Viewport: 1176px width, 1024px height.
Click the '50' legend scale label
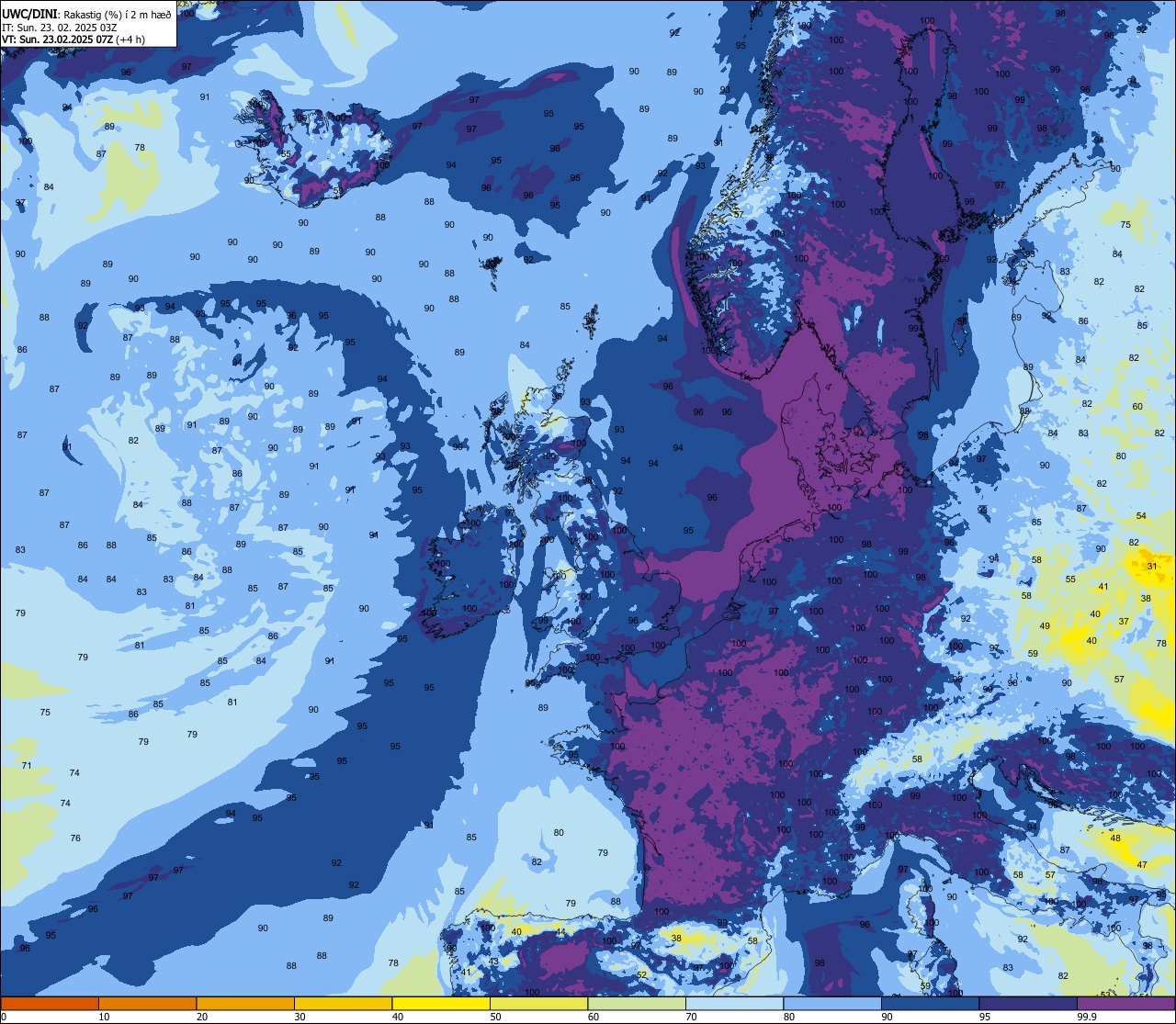[x=496, y=1017]
